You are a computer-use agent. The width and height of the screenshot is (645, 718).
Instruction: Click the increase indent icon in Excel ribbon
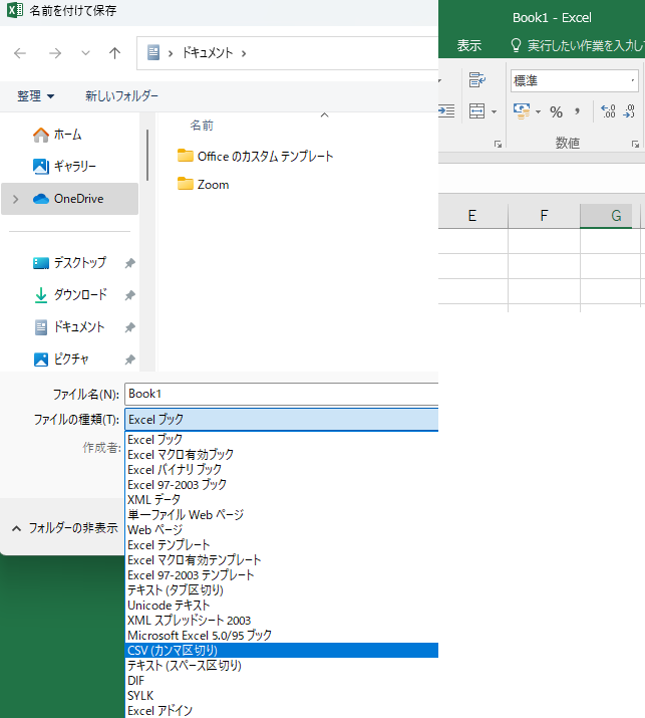pyautogui.click(x=446, y=111)
